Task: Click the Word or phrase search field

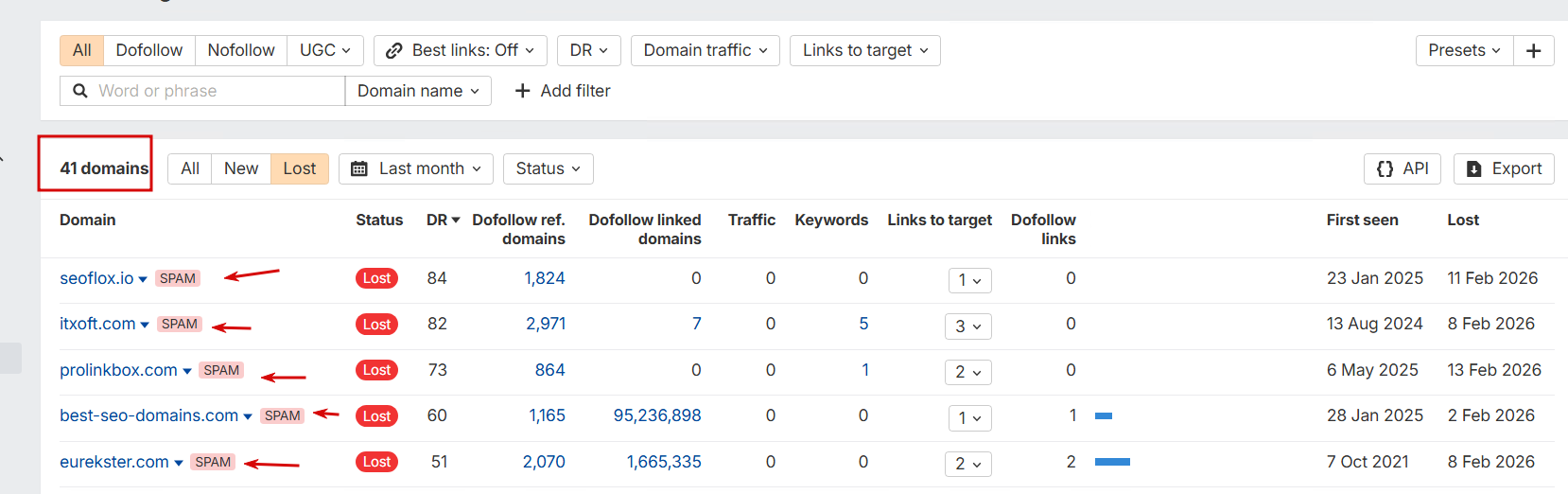Action: click(218, 91)
